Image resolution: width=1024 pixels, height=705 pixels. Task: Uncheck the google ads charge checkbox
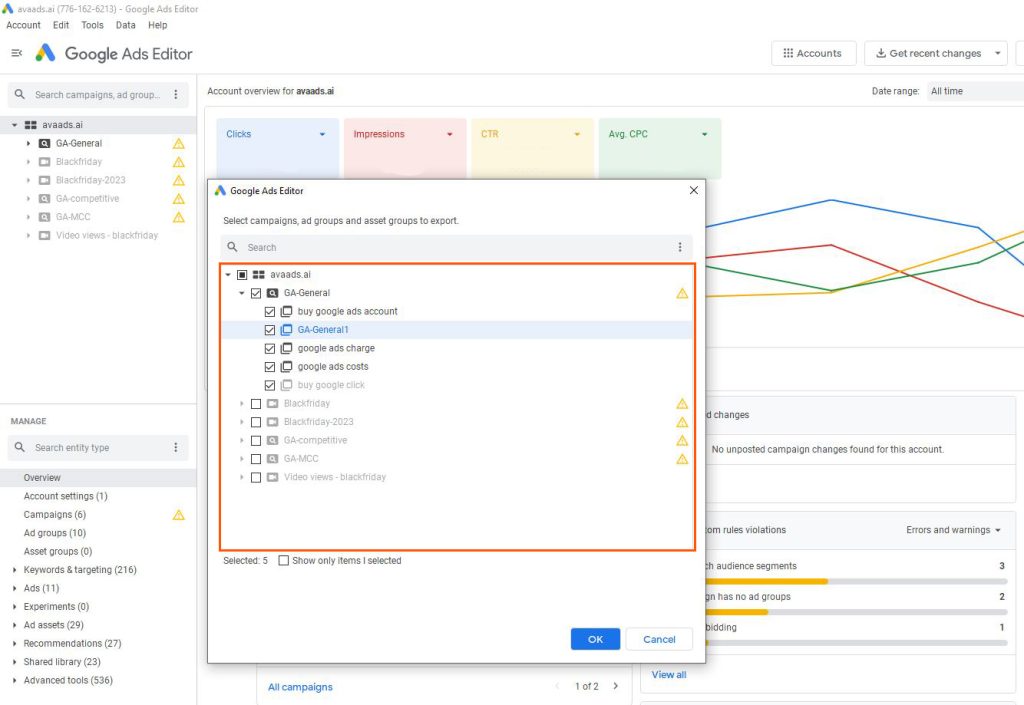tap(270, 348)
